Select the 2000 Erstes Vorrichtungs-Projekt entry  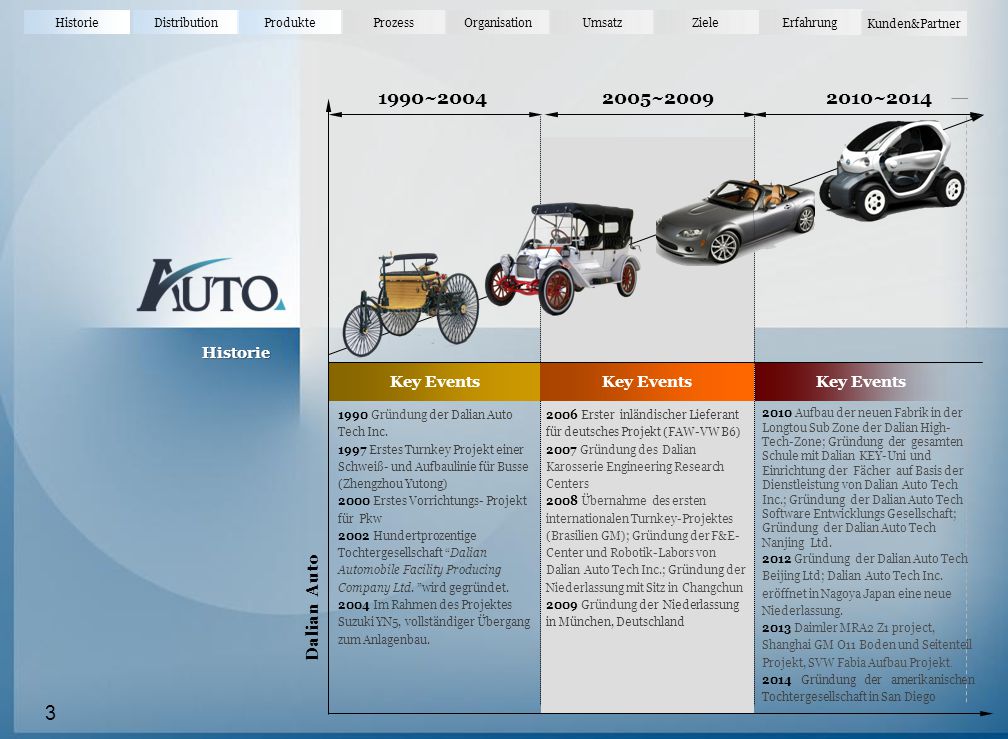click(x=433, y=509)
